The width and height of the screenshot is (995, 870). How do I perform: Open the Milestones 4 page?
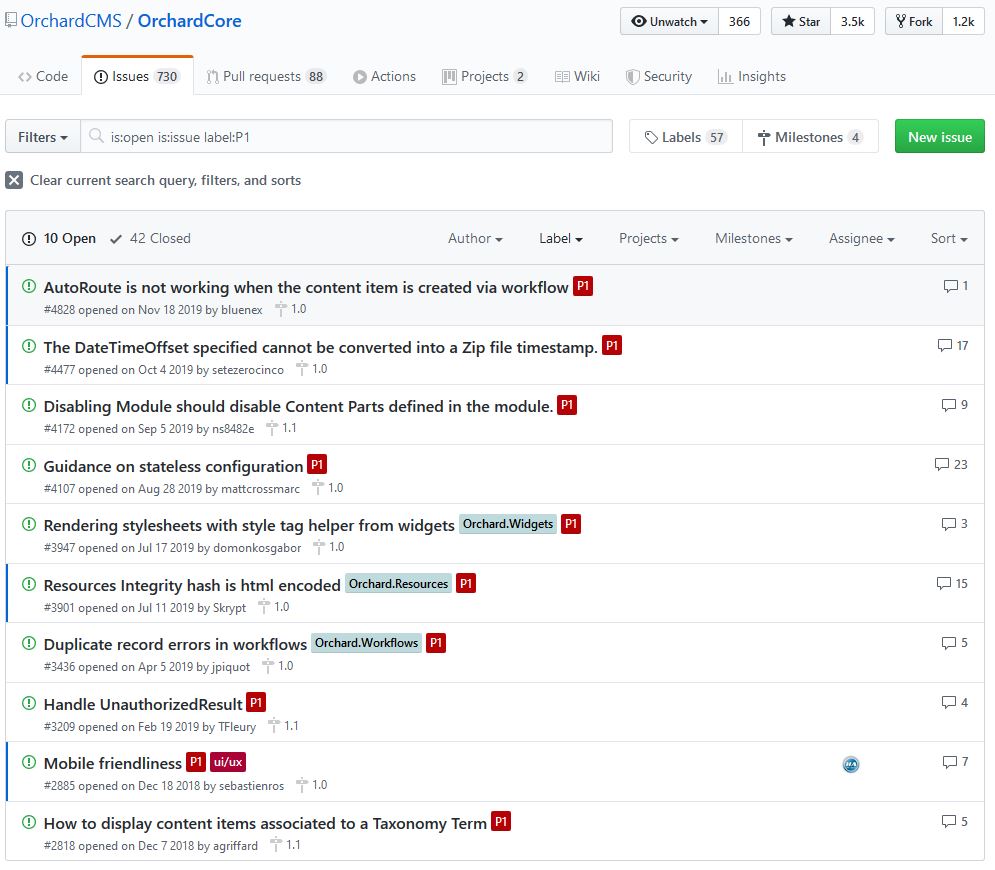810,136
